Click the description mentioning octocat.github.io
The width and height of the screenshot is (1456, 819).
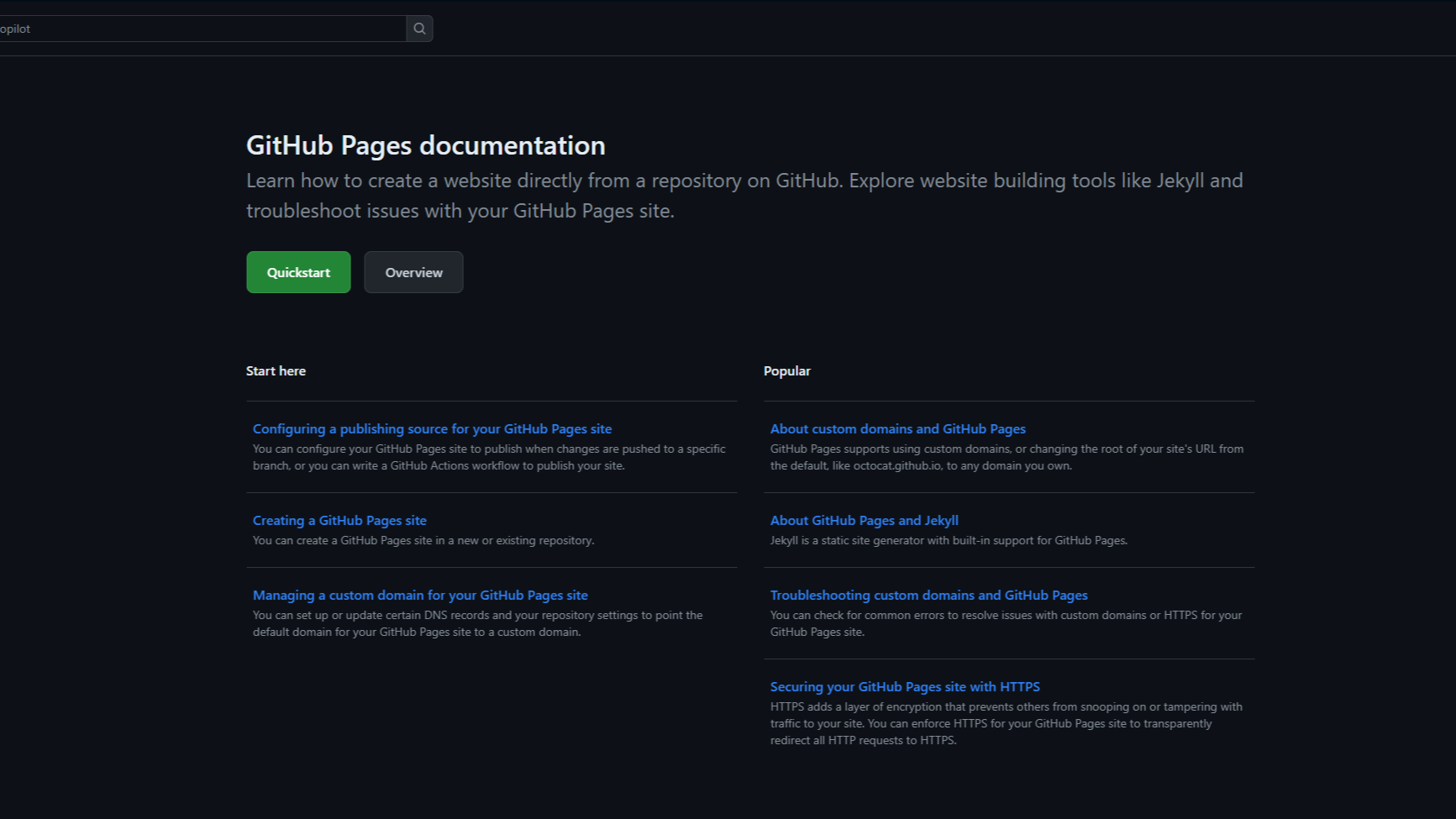point(1006,457)
